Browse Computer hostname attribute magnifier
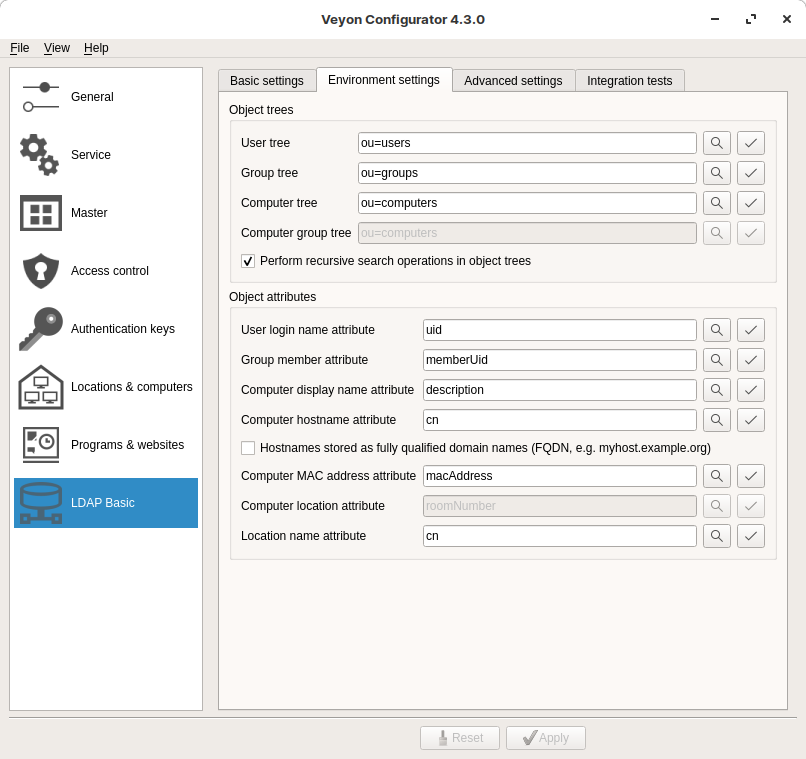Viewport: 806px width, 759px height. click(x=717, y=420)
